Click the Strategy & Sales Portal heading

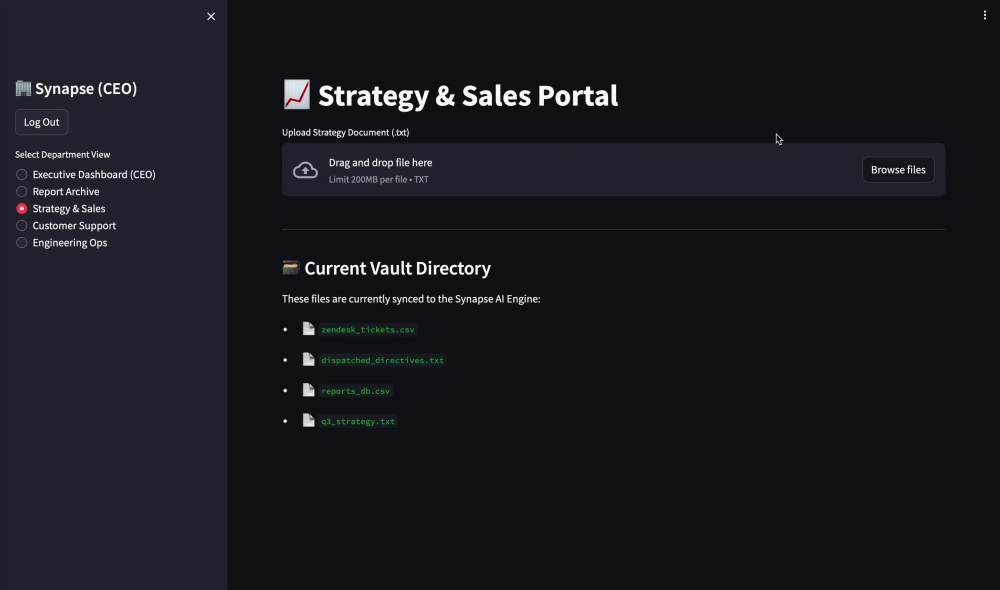point(467,96)
